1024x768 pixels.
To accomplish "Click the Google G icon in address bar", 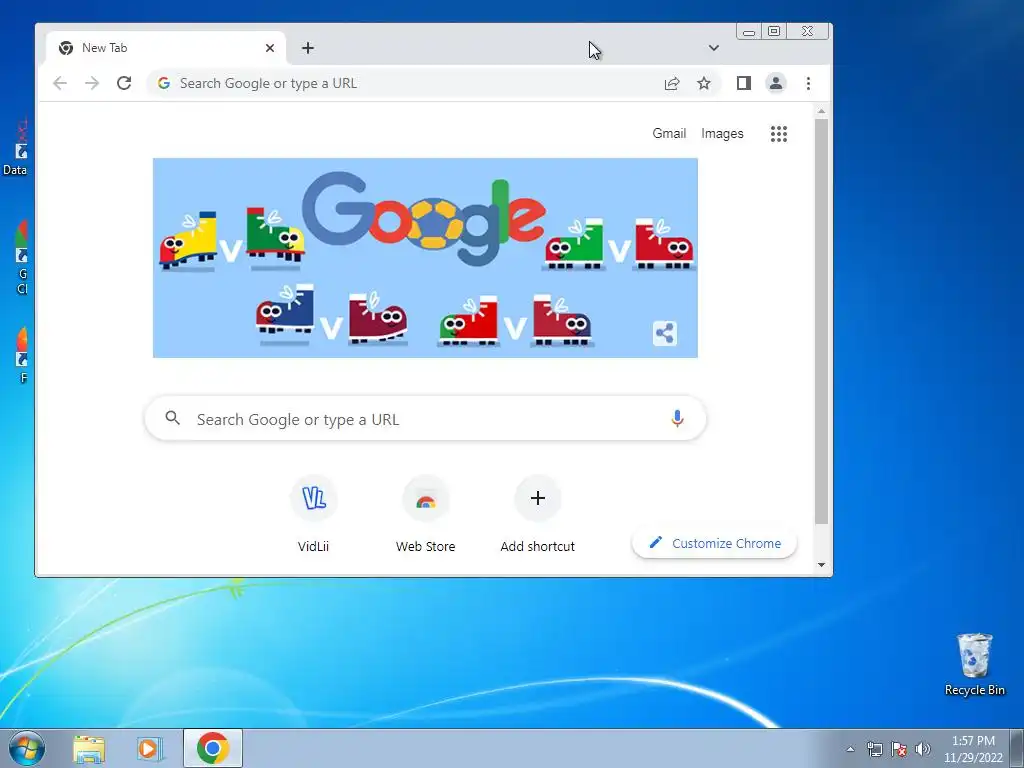I will 163,83.
